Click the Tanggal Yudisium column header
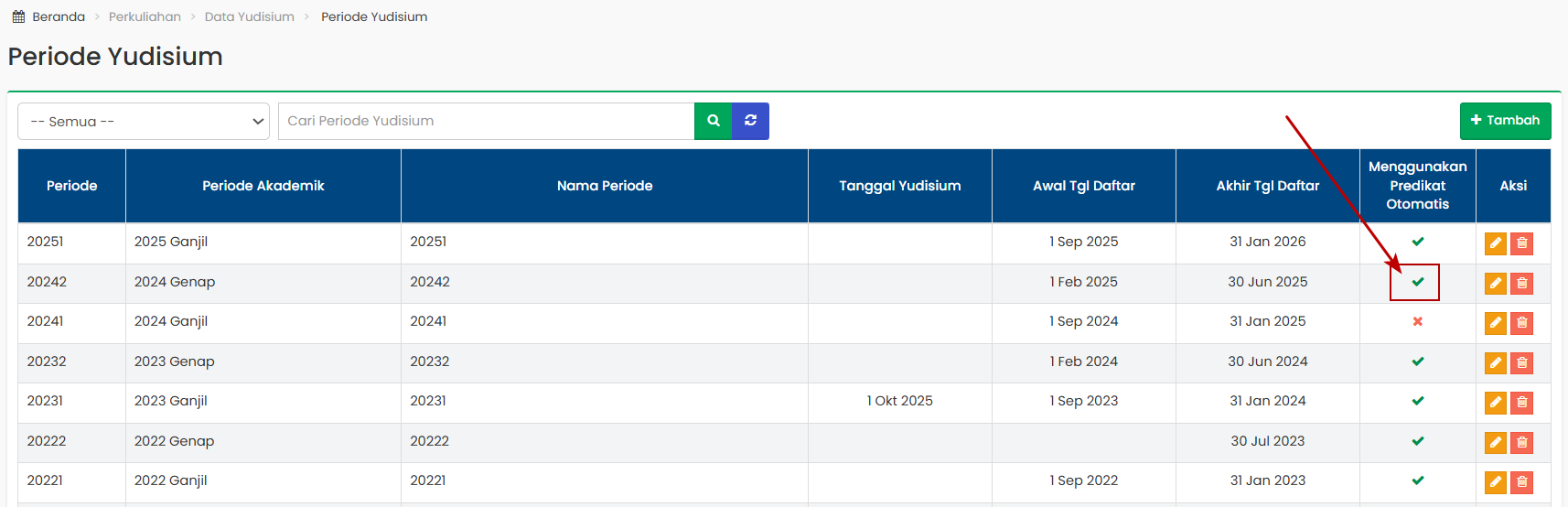This screenshot has height=507, width=1568. (x=899, y=186)
